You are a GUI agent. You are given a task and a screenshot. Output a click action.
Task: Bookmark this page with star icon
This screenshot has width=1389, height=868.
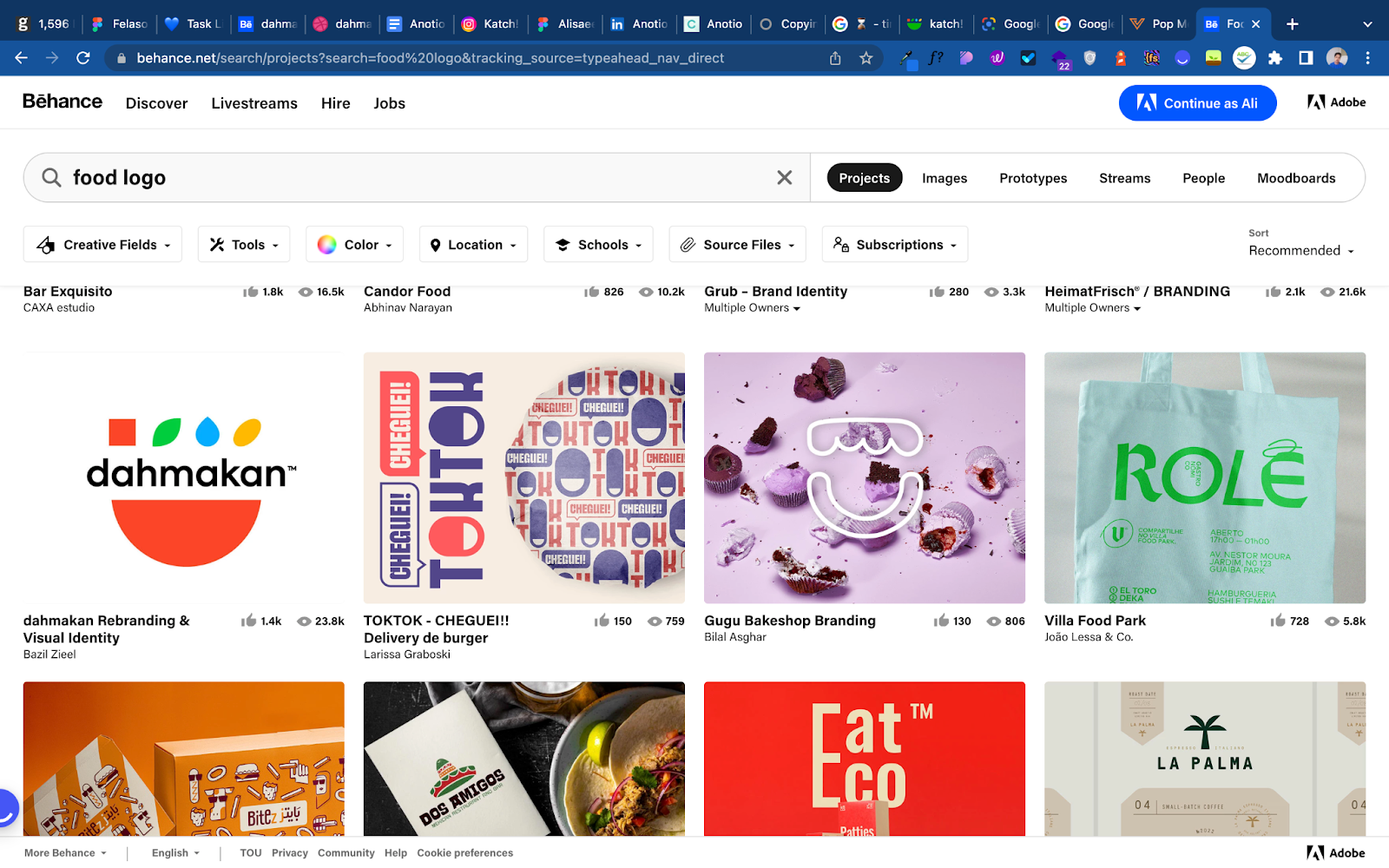tap(866, 58)
